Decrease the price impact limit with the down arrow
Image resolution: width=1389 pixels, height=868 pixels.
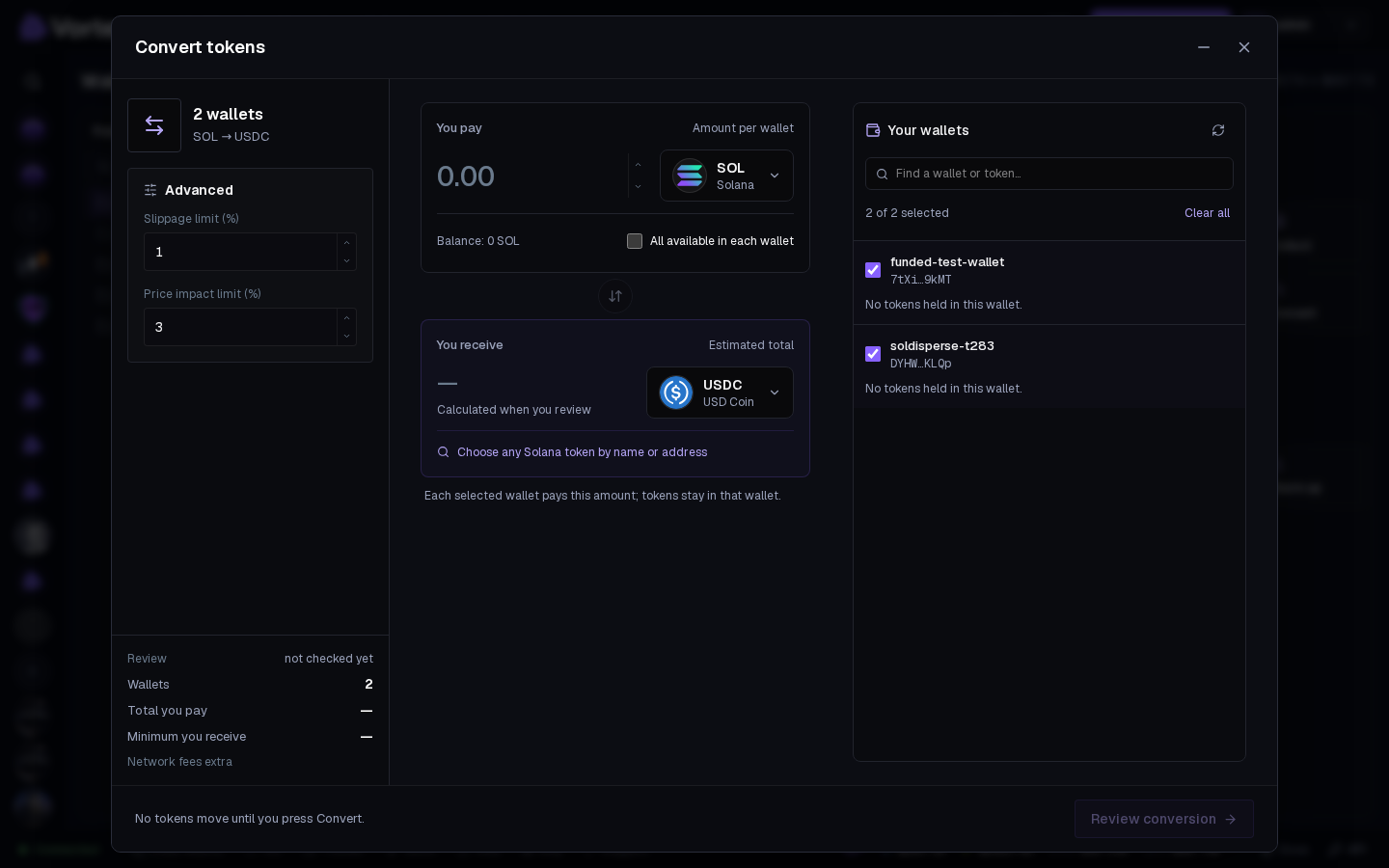[x=347, y=337]
